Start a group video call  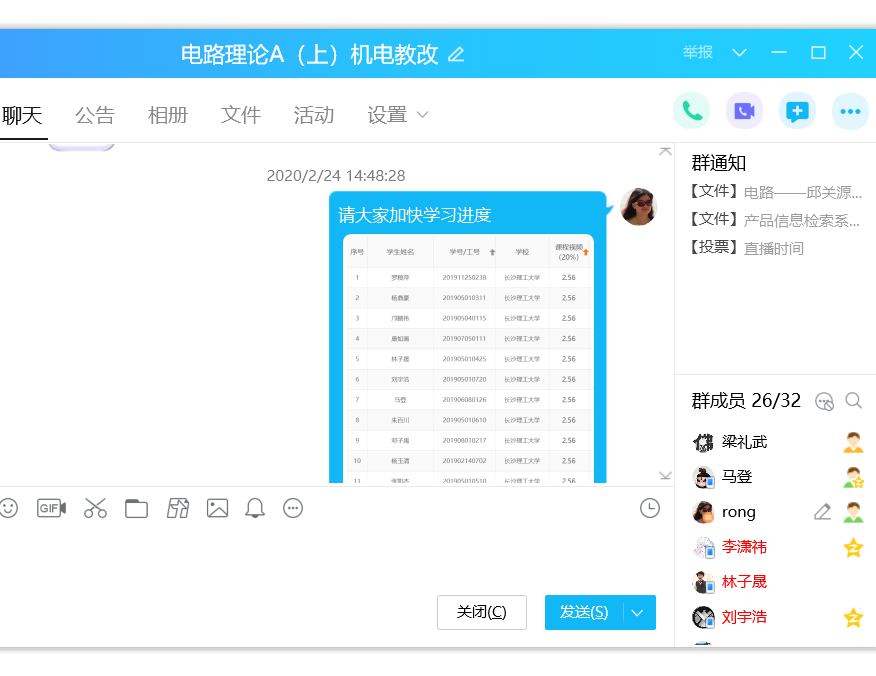(x=744, y=111)
